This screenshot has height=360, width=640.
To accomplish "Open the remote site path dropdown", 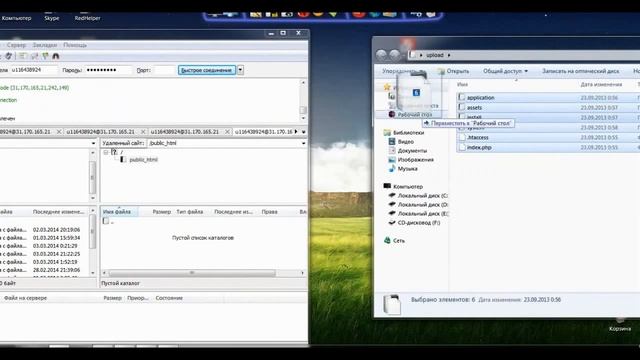I will [303, 143].
